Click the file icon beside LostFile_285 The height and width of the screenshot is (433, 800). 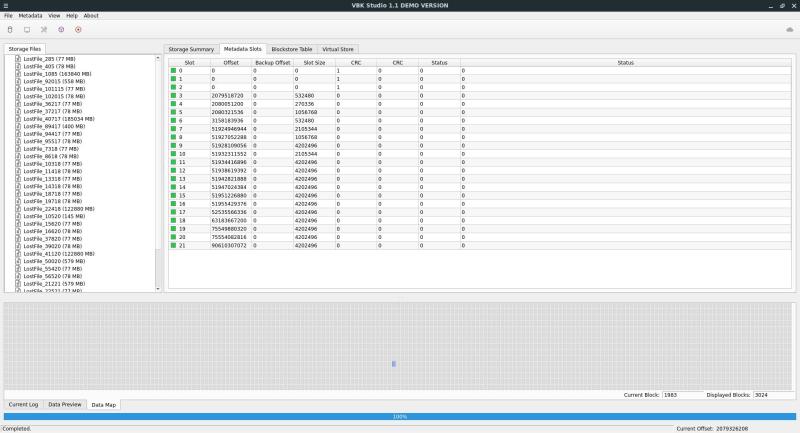pyautogui.click(x=18, y=59)
